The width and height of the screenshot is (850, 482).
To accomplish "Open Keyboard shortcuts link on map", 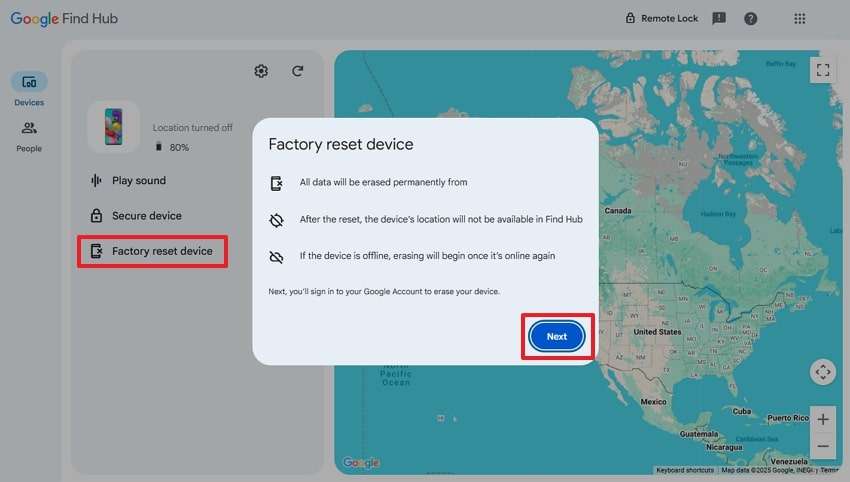I will point(685,470).
